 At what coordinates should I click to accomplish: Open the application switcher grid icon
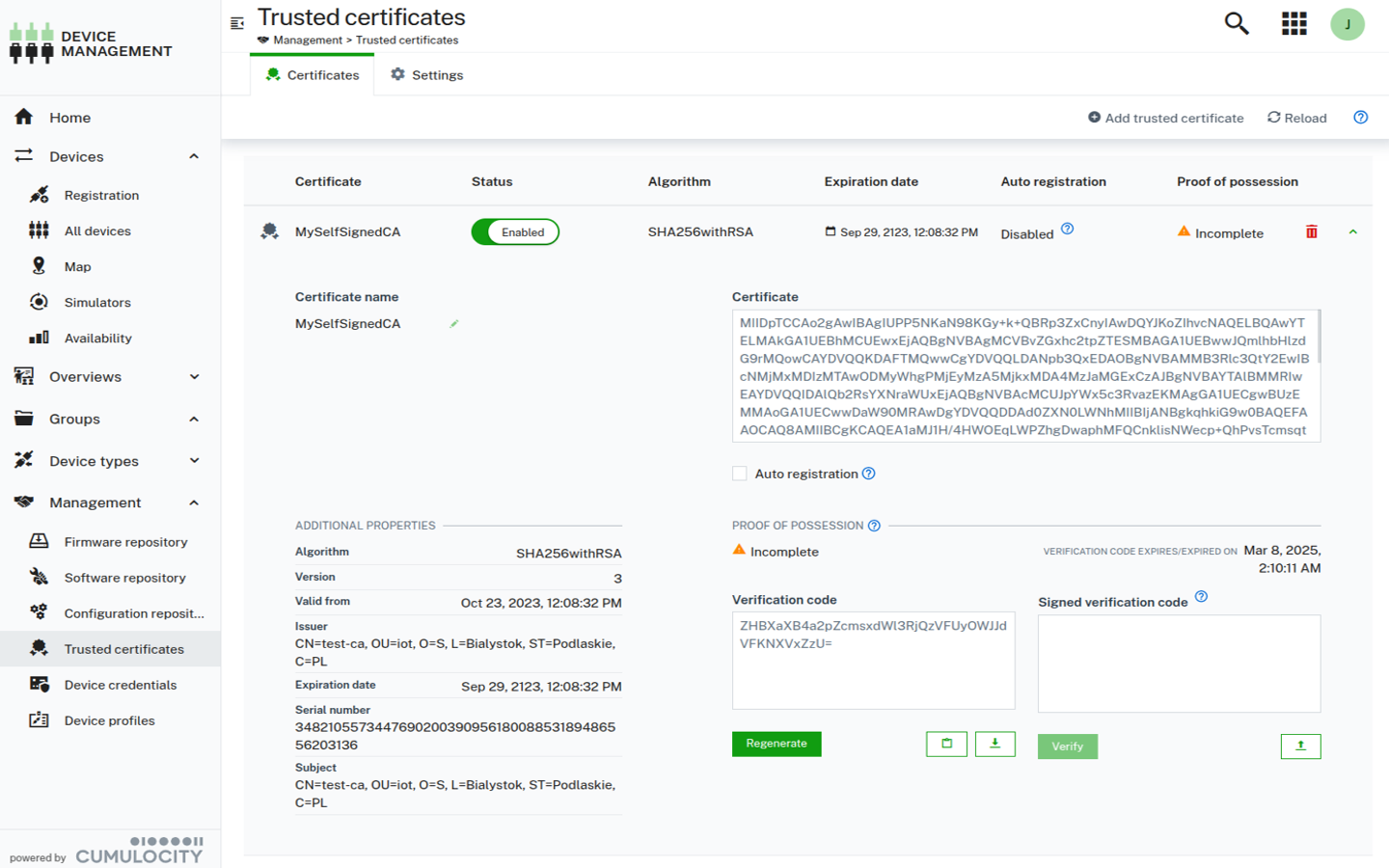click(x=1294, y=22)
